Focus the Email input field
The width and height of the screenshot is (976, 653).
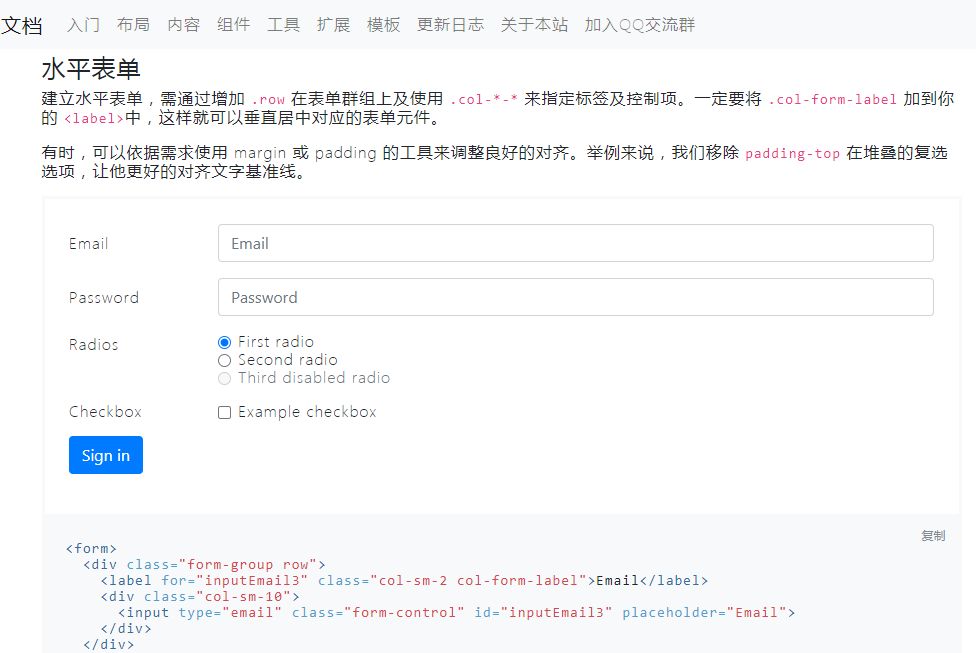coord(576,243)
